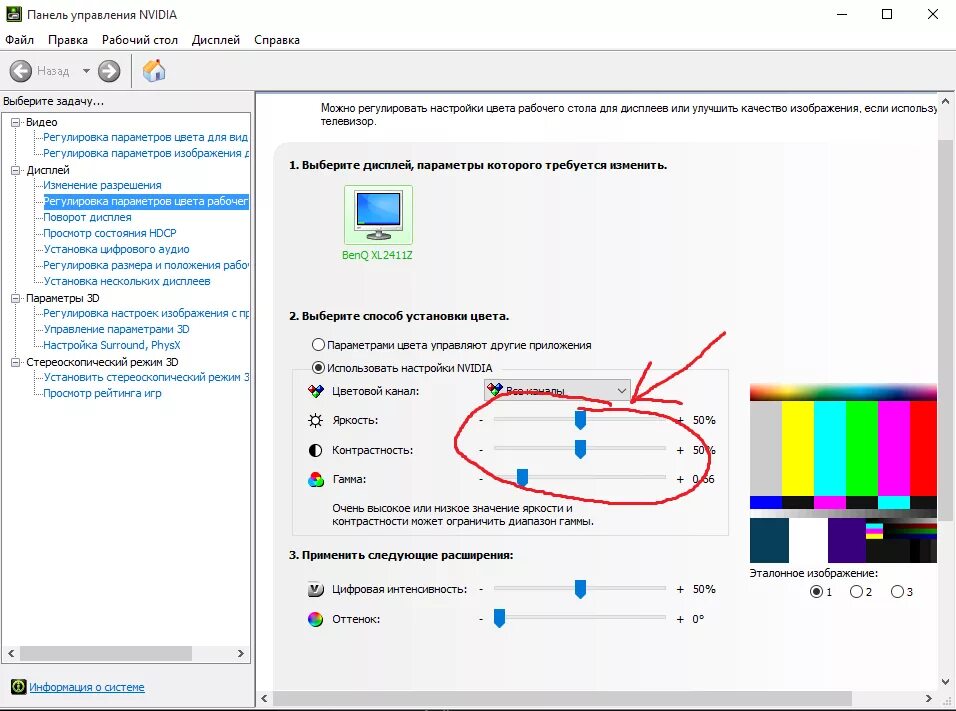Click the system info icon at bottom left
Viewport: 956px width, 711px height.
tap(19, 687)
